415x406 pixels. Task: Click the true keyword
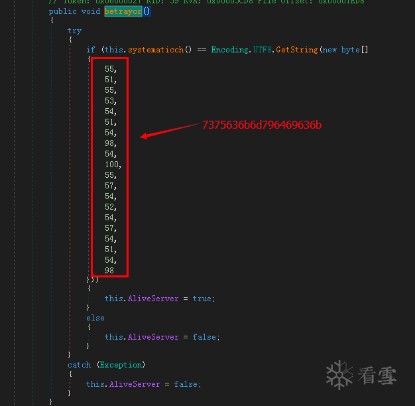click(x=202, y=298)
